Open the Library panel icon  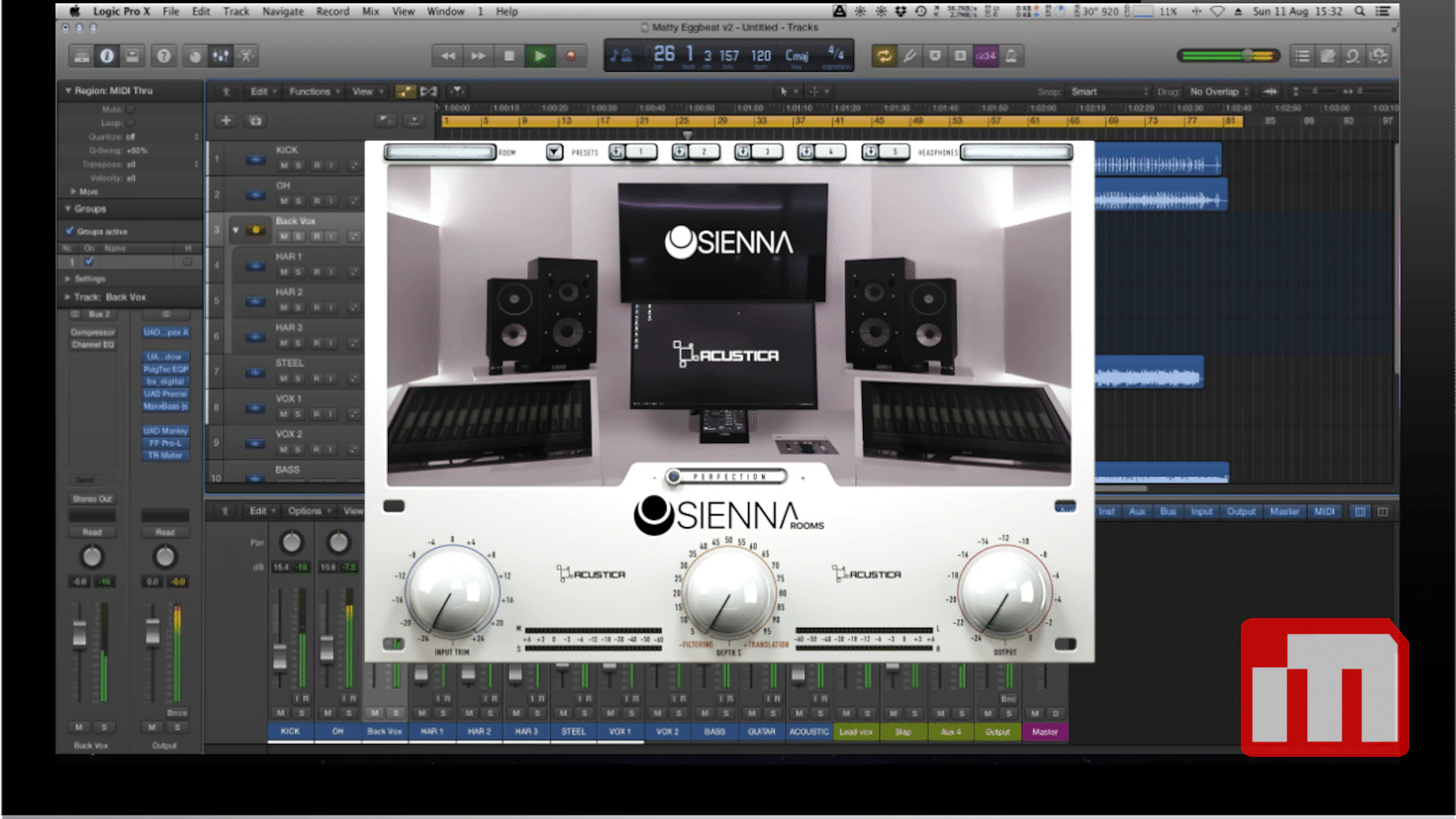coord(81,55)
